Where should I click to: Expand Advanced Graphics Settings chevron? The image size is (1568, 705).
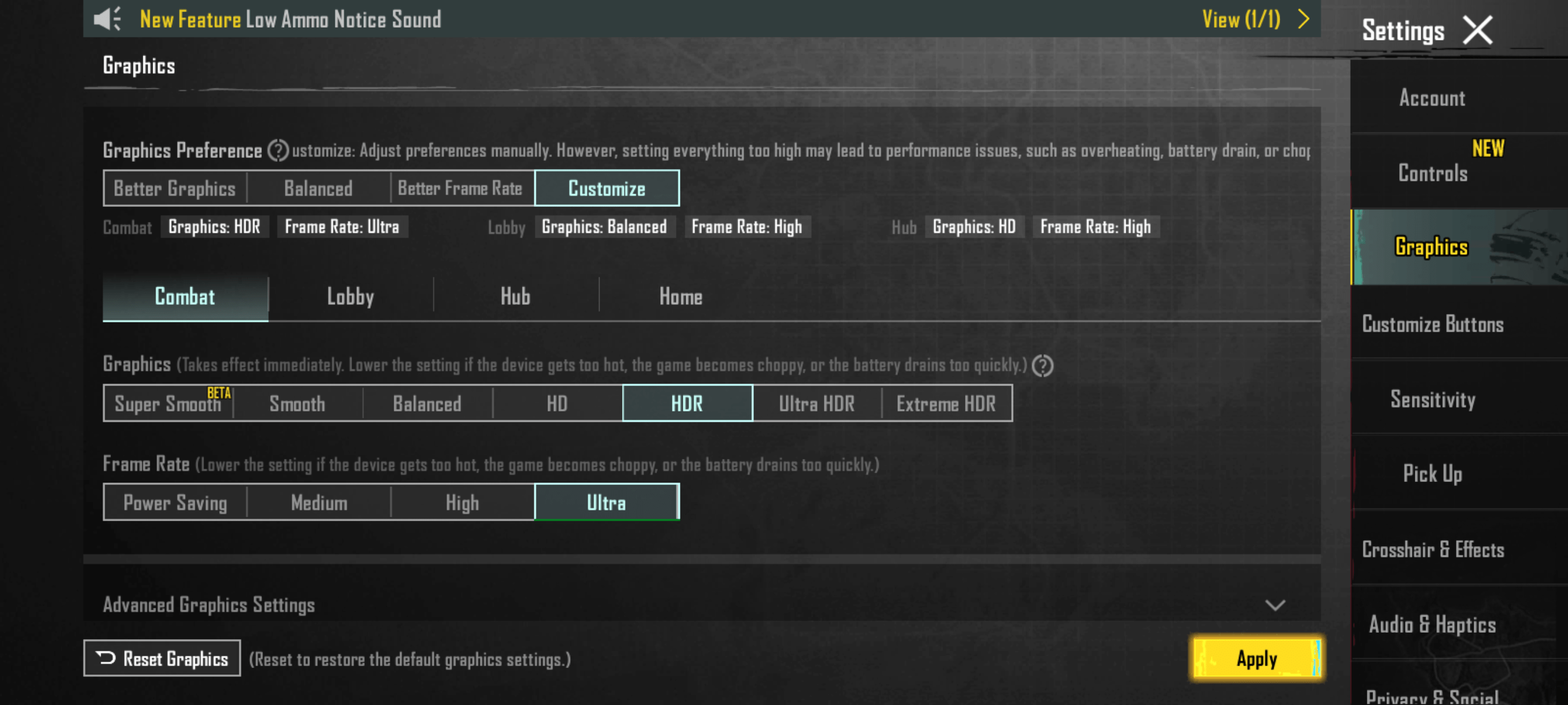(1275, 604)
